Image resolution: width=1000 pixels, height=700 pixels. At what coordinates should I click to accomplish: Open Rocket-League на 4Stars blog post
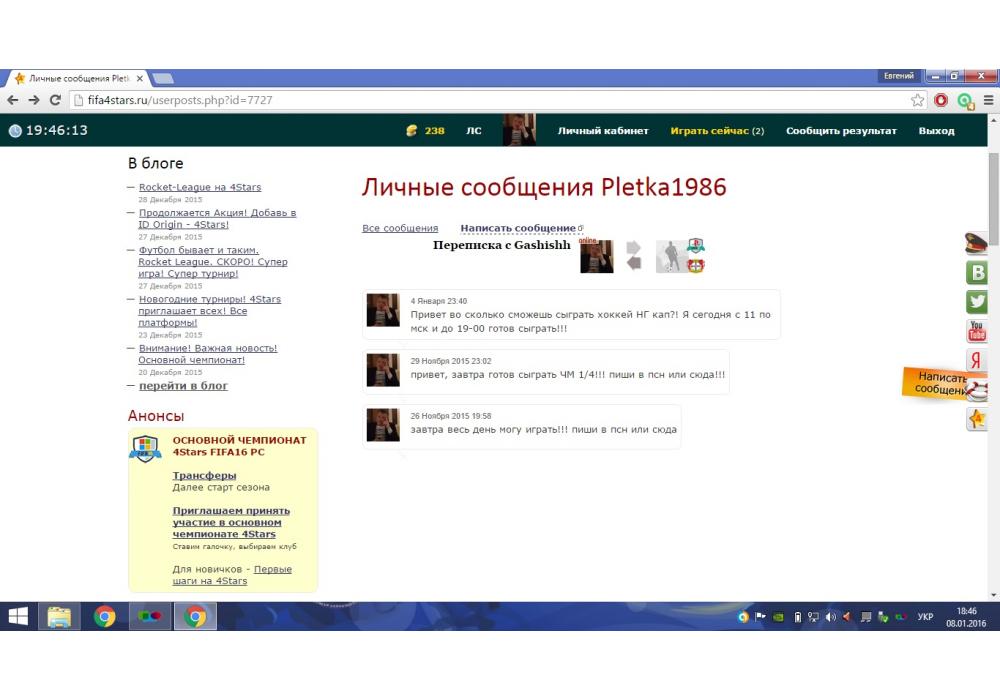coord(200,187)
